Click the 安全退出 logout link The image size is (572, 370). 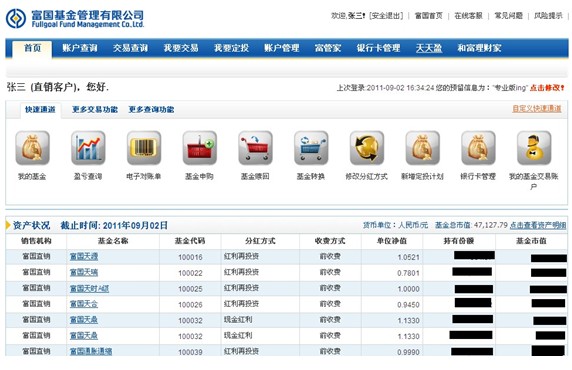click(386, 16)
